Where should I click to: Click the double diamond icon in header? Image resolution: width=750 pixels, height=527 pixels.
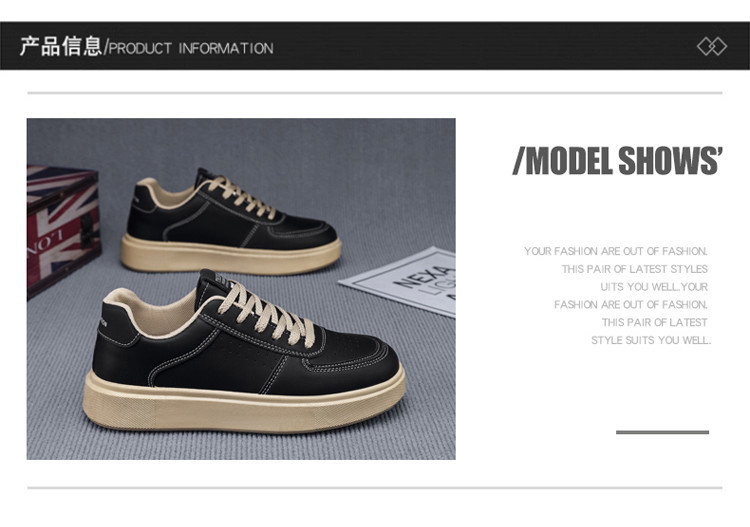click(x=712, y=47)
